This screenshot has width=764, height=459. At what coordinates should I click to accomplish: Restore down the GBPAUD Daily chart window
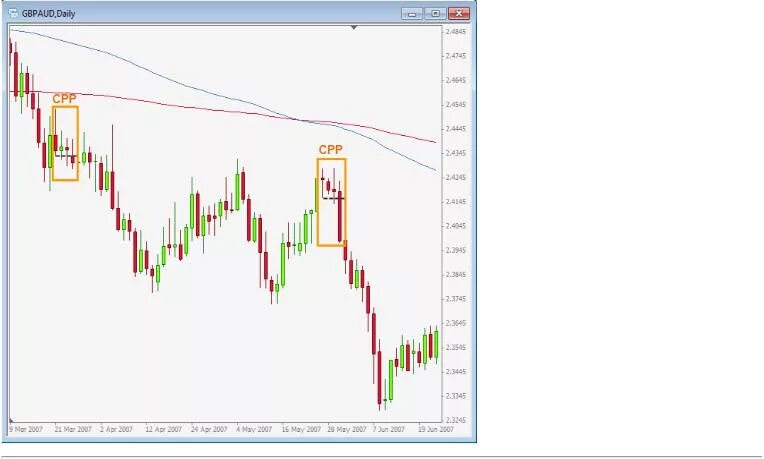coord(435,14)
